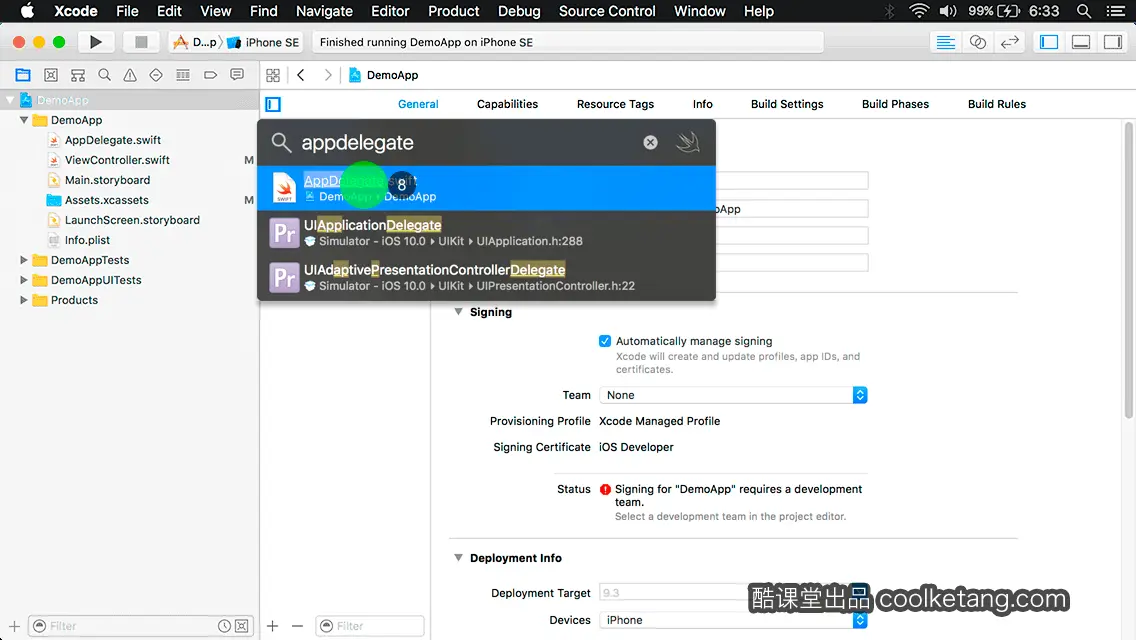Image resolution: width=1136 pixels, height=640 pixels.
Task: Show only source-controlled files filter icon
Action: pyautogui.click(x=242, y=626)
